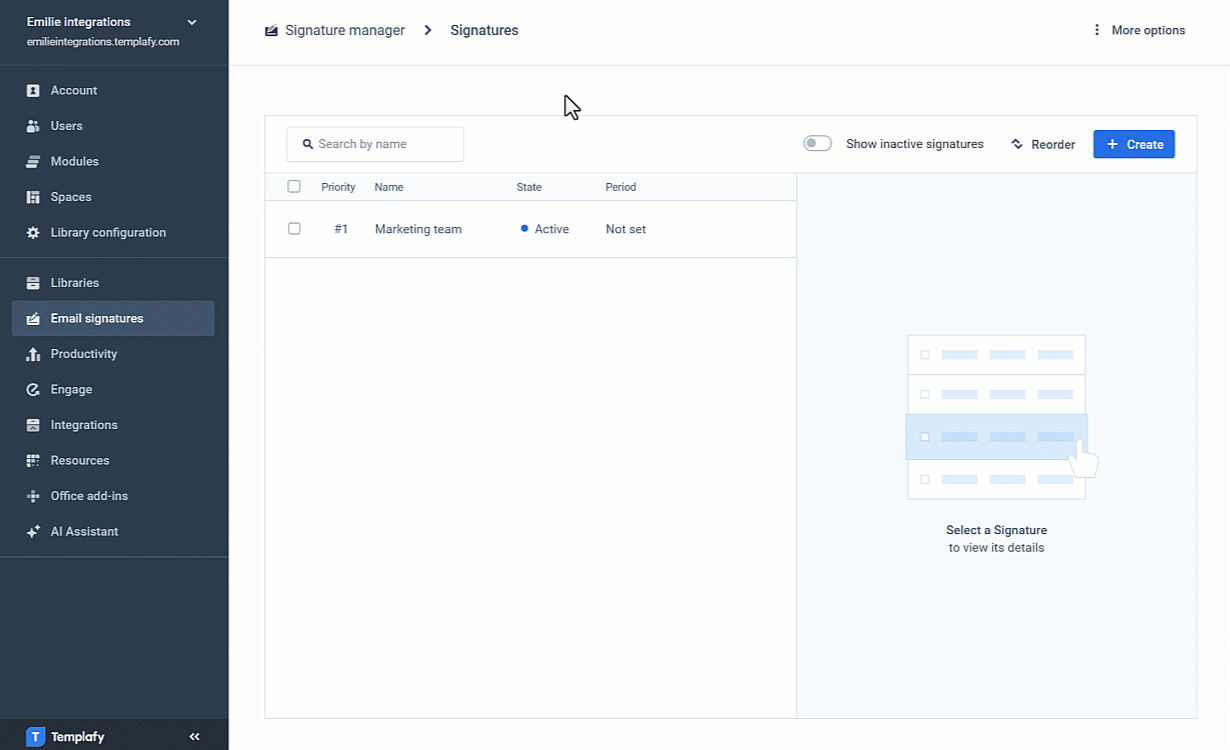Open the Account section icon in sidebar

(33, 90)
